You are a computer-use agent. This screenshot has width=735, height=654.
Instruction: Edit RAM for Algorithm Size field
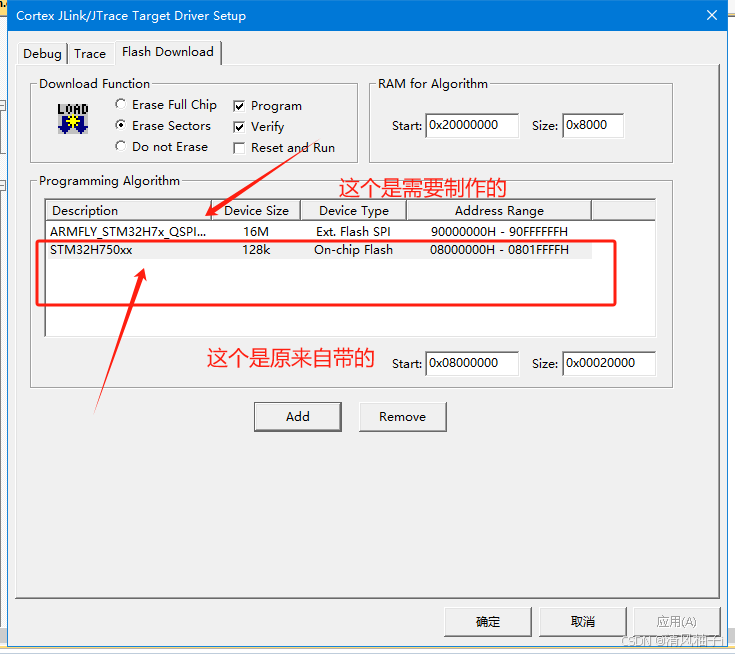[593, 126]
